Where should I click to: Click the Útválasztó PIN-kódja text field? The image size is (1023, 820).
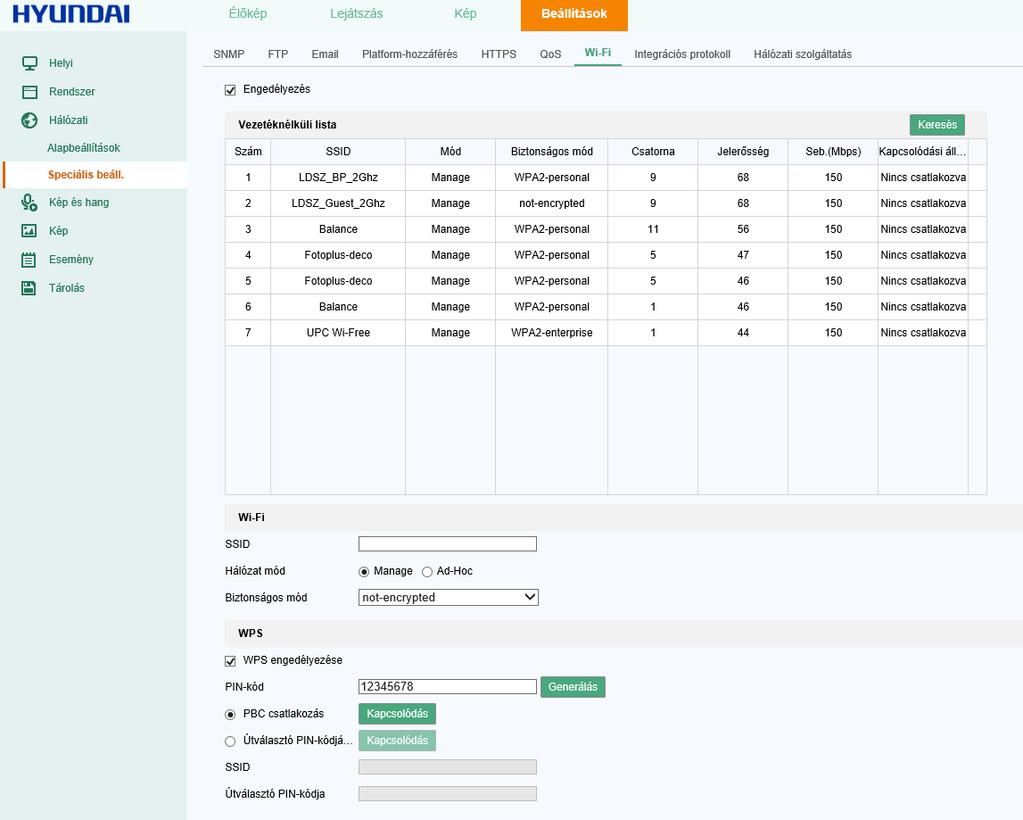click(x=448, y=794)
